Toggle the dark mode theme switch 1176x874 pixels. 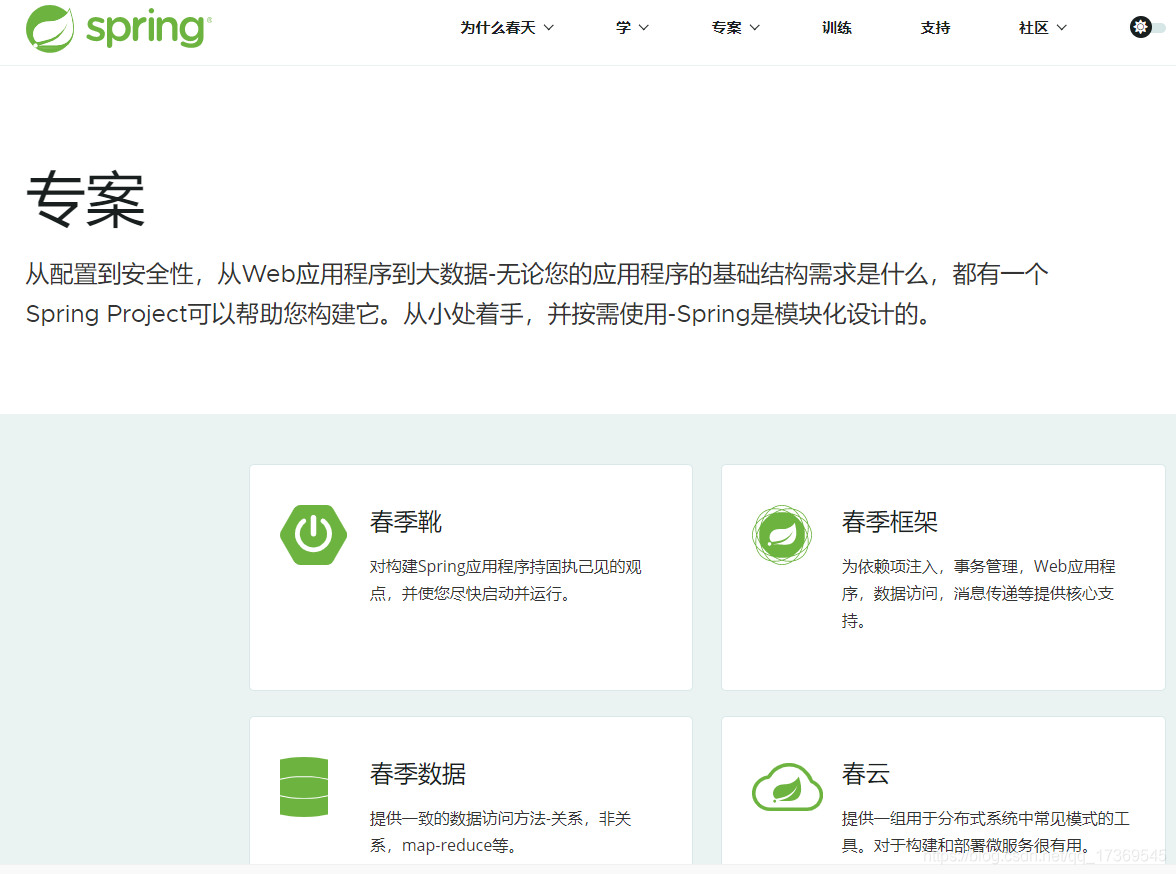click(x=1148, y=28)
